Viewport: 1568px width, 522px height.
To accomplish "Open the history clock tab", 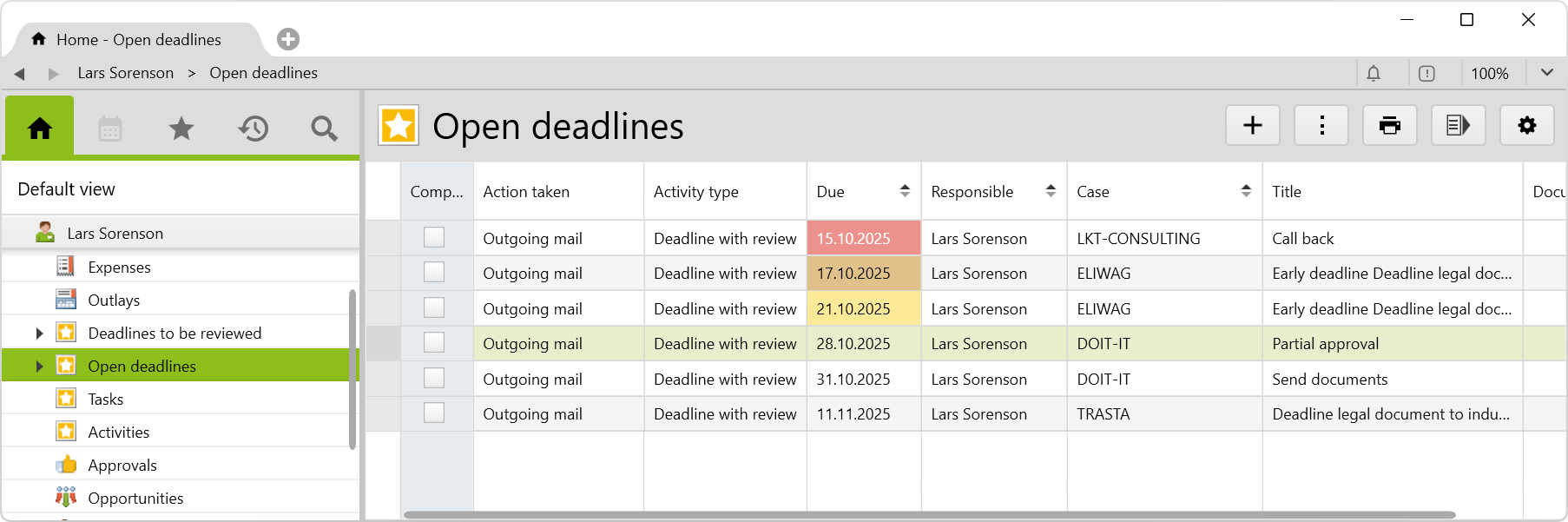I will [x=253, y=129].
